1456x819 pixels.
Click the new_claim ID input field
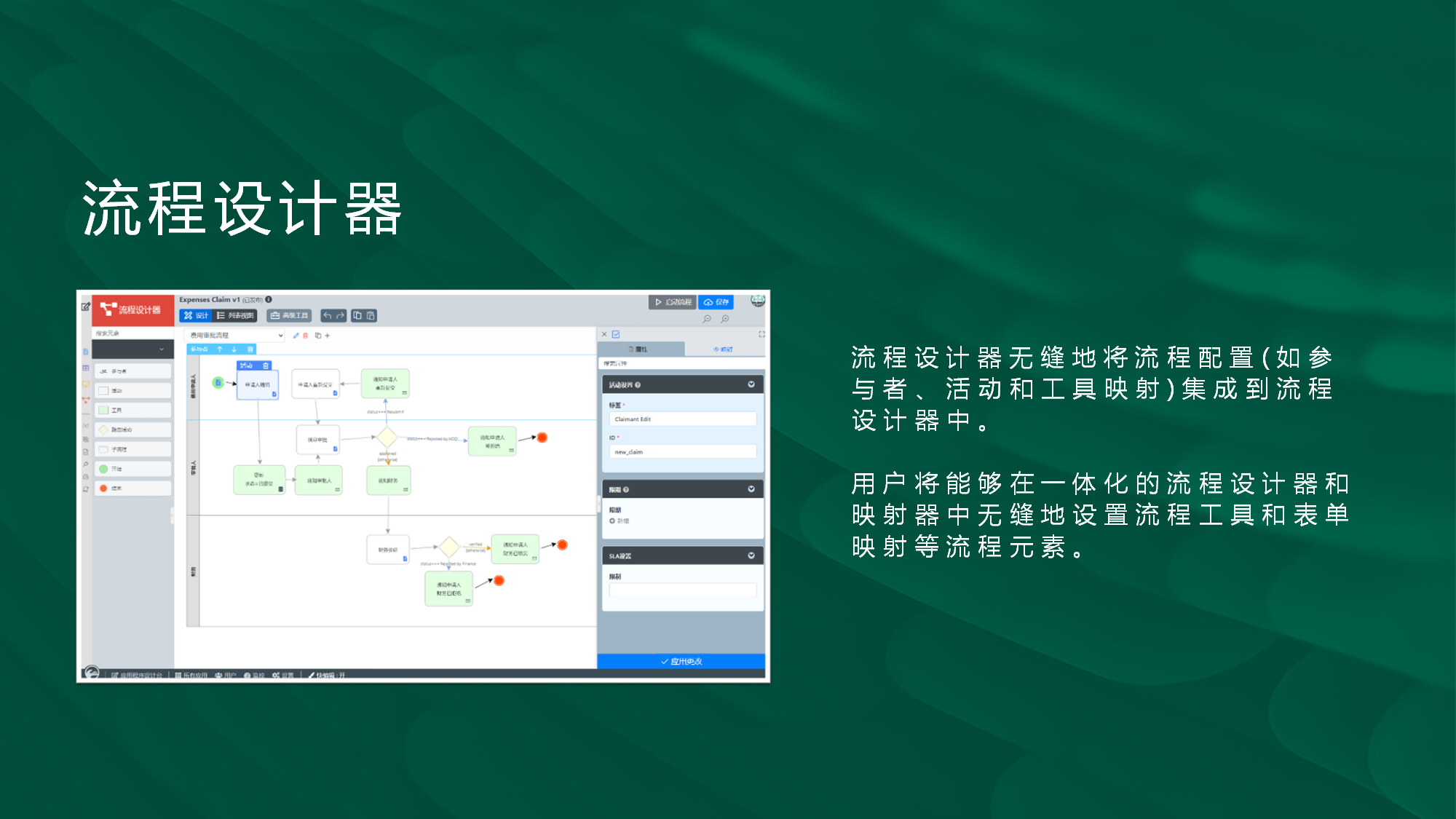pyautogui.click(x=682, y=452)
